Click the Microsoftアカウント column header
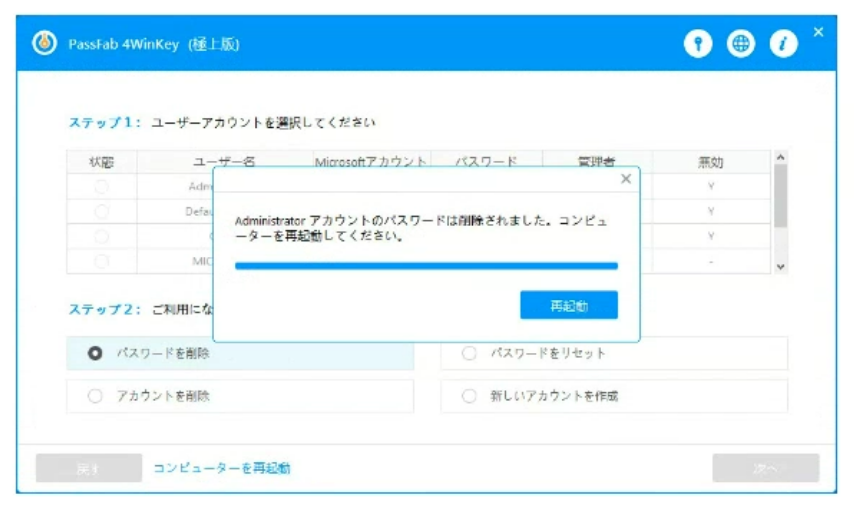This screenshot has height=506, width=854. [371, 162]
